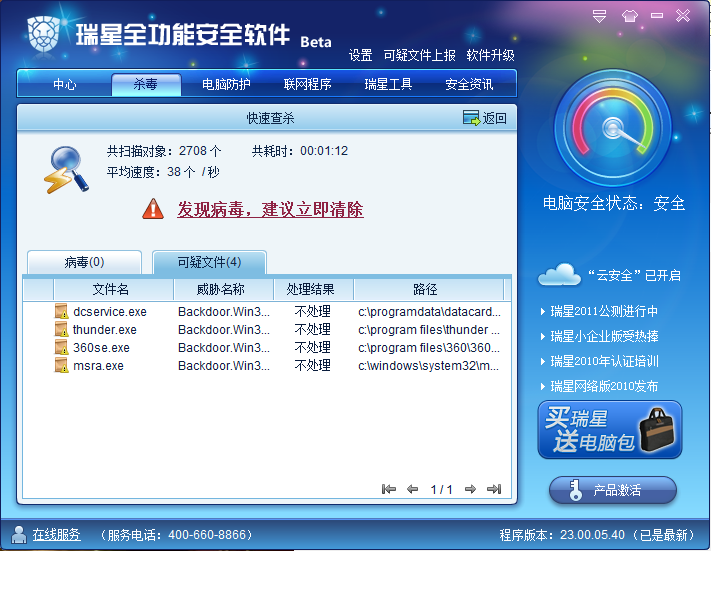
Task: Click the c:\programdata\datacard... path
Action: click(429, 312)
